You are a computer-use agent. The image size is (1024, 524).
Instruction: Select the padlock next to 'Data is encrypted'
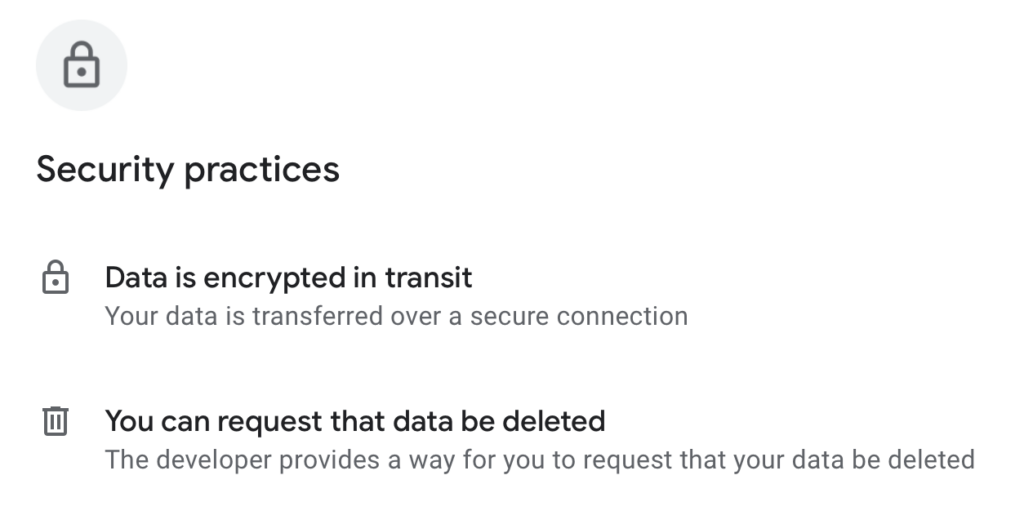(54, 277)
